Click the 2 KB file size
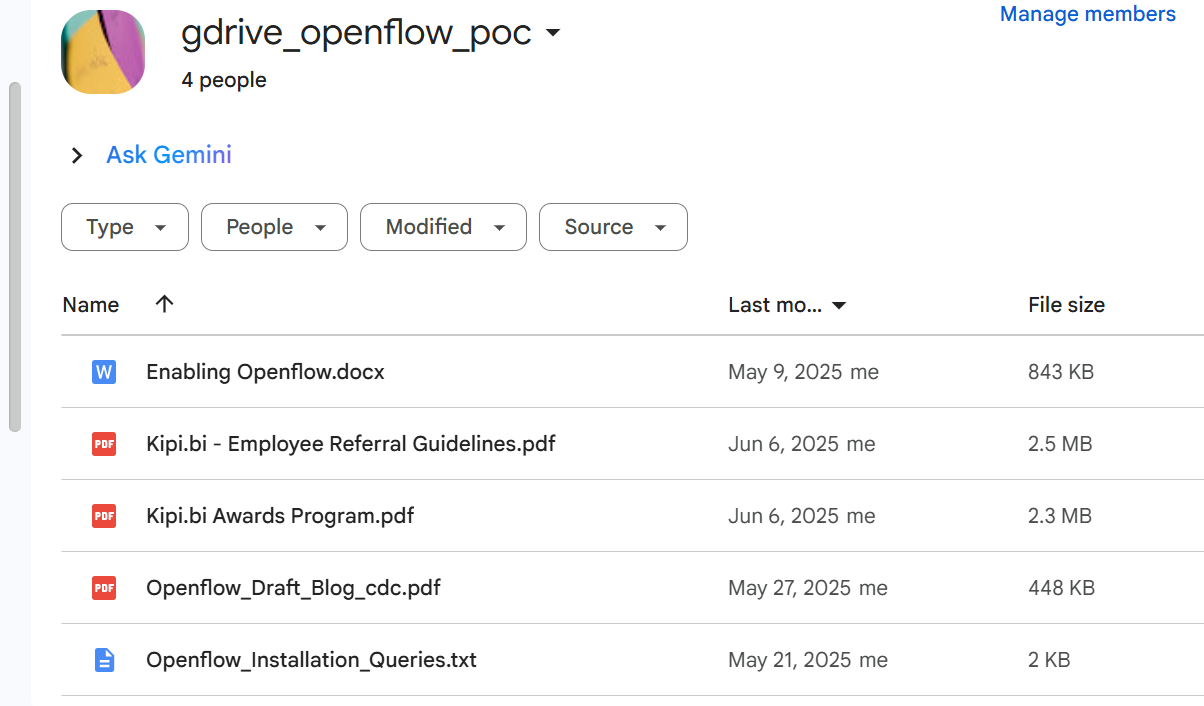This screenshot has width=1204, height=706. point(1049,660)
